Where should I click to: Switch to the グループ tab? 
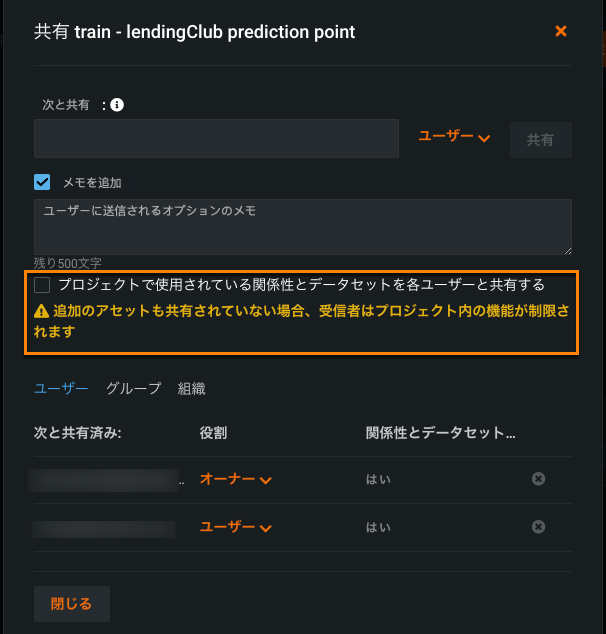pos(133,389)
